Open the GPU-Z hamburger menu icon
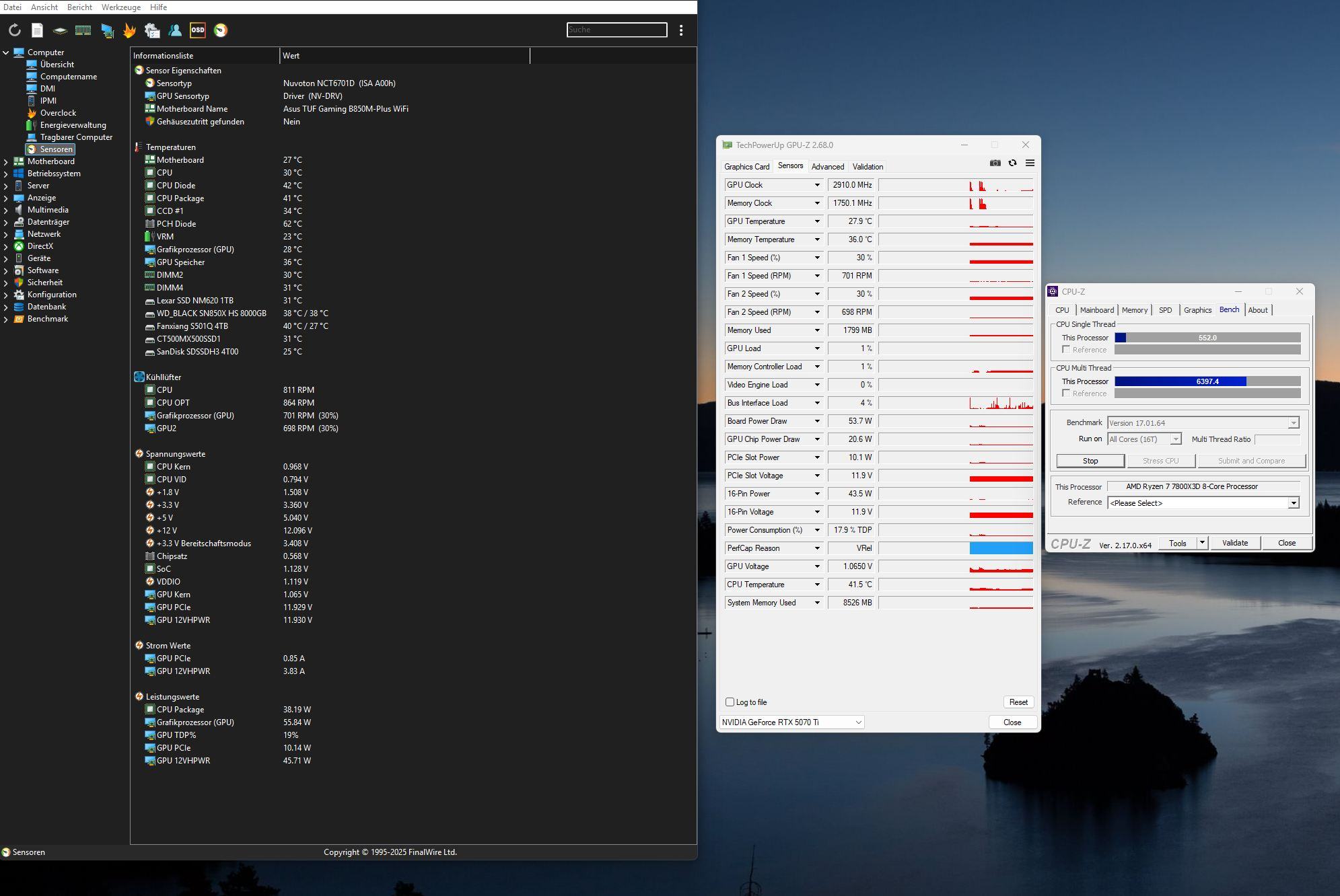This screenshot has width=1340, height=896. click(1030, 163)
